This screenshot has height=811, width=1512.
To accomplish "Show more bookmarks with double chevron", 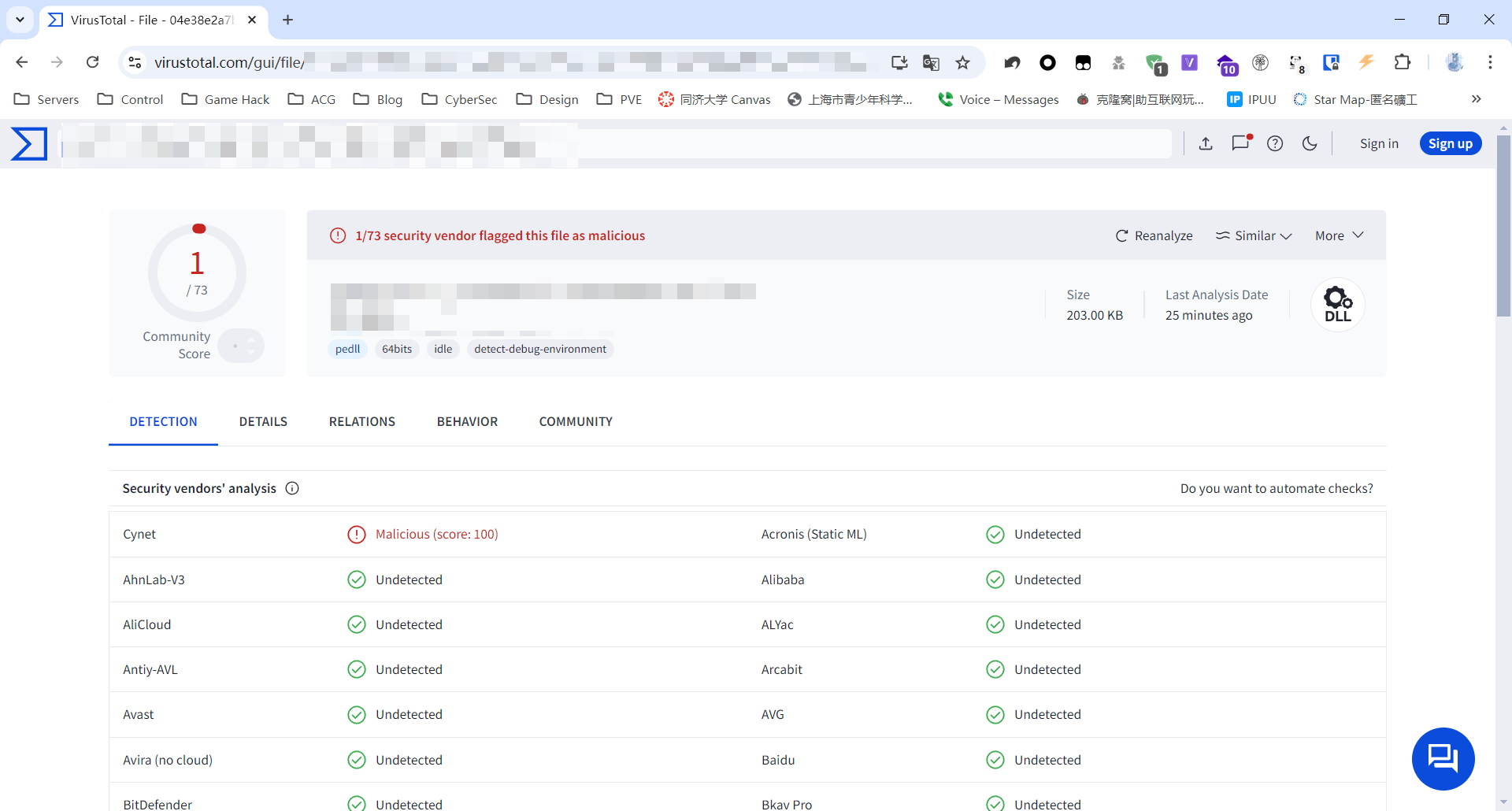I will click(x=1477, y=99).
